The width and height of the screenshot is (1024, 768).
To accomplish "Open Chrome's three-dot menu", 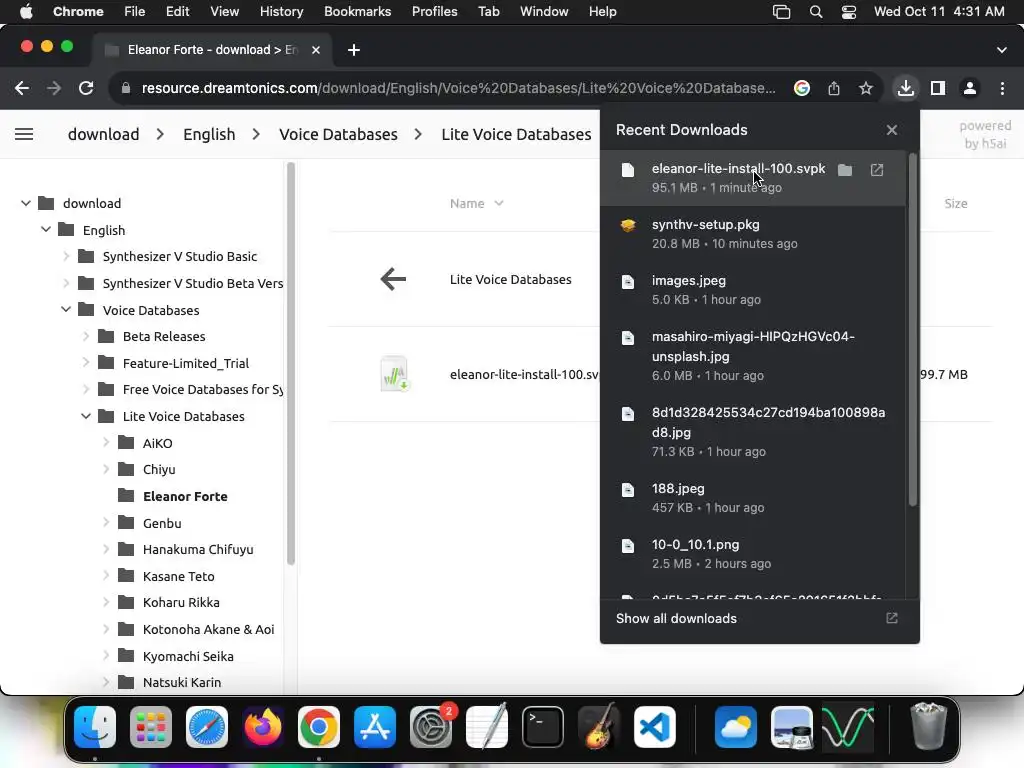I will point(1002,88).
